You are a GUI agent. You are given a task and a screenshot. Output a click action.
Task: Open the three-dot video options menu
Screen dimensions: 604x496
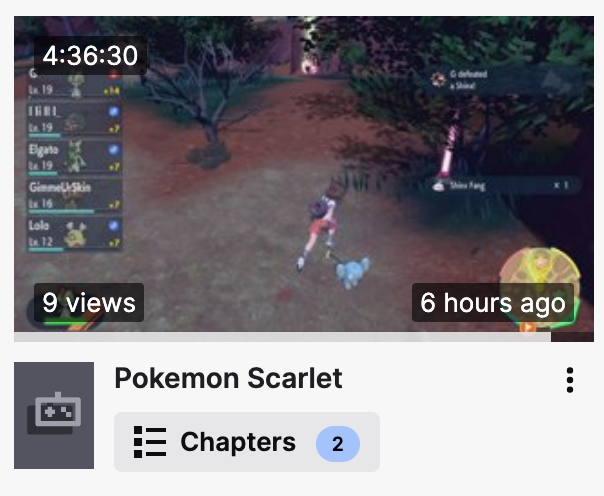(x=570, y=380)
